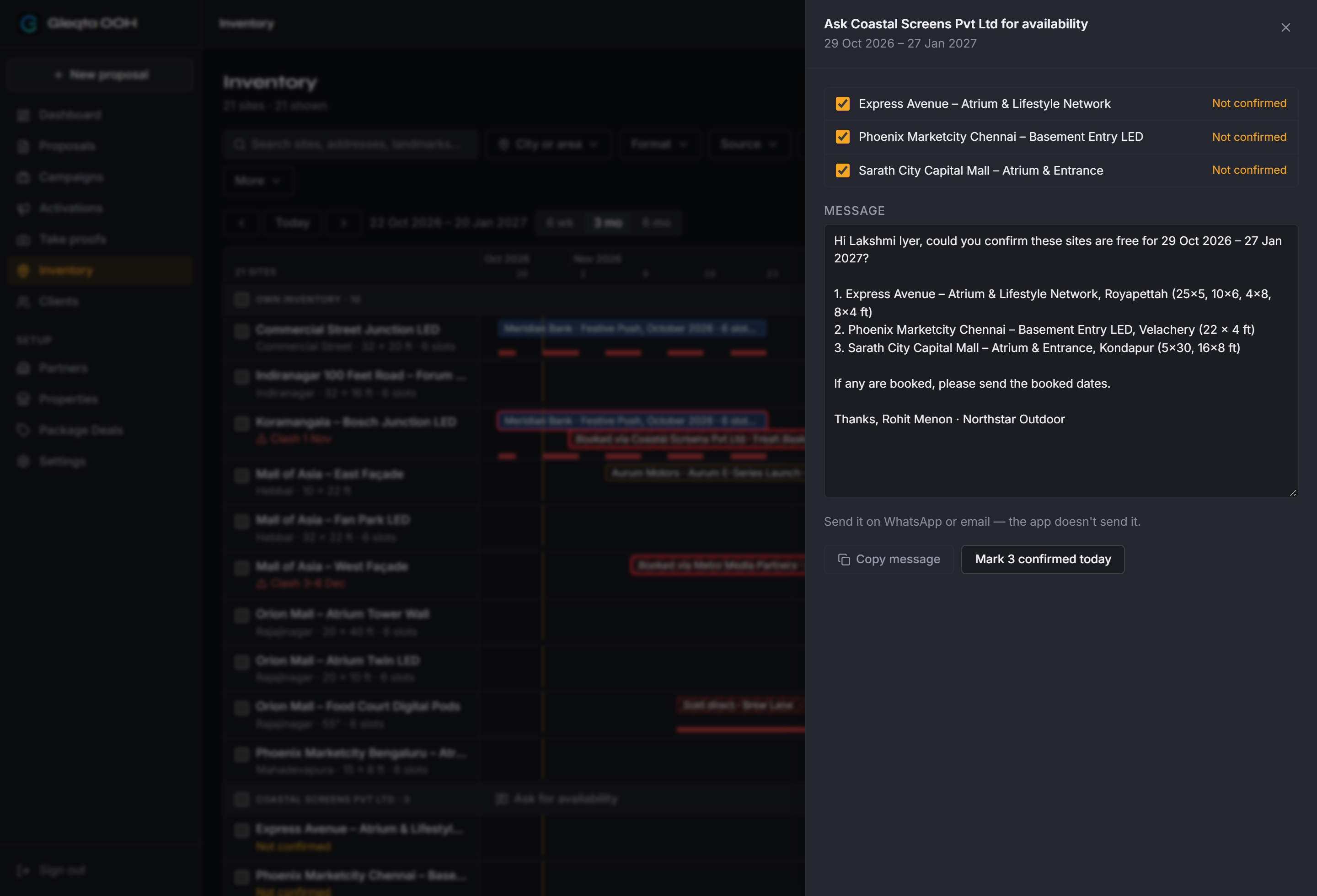1317x896 pixels.
Task: Open the Dashboard icon in sidebar
Action: (x=23, y=115)
